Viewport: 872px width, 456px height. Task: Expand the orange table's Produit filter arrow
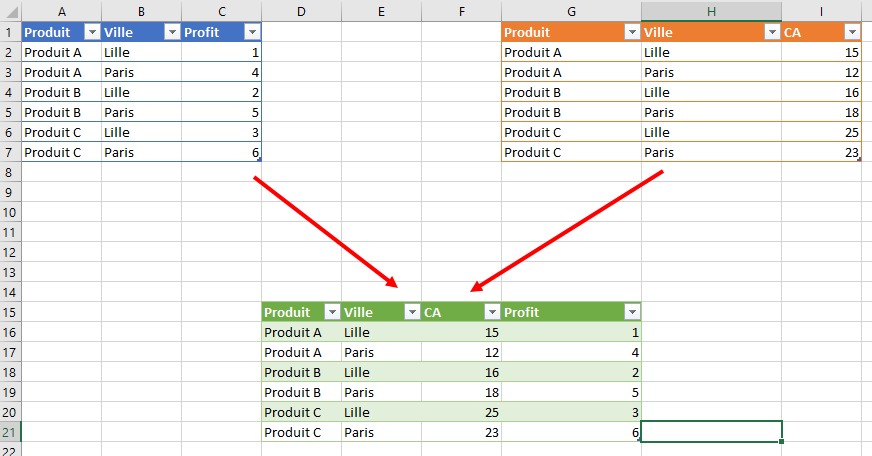pos(631,32)
